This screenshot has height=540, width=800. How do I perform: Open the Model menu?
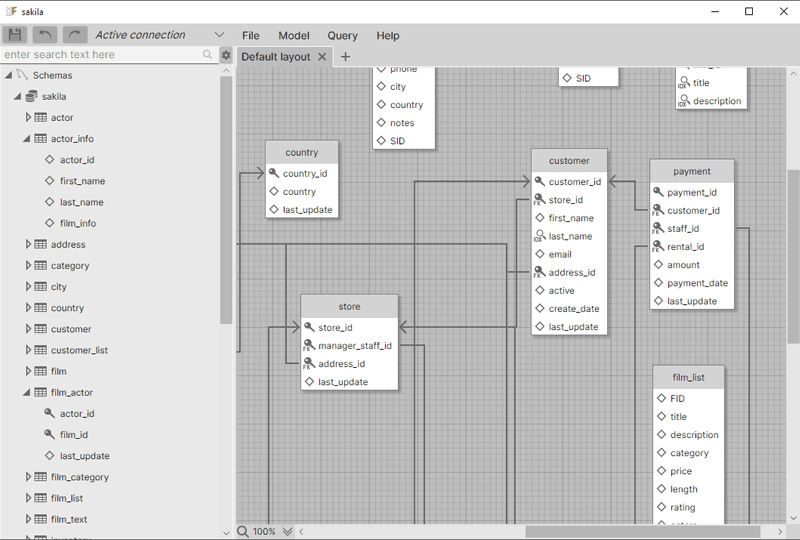[x=293, y=36]
